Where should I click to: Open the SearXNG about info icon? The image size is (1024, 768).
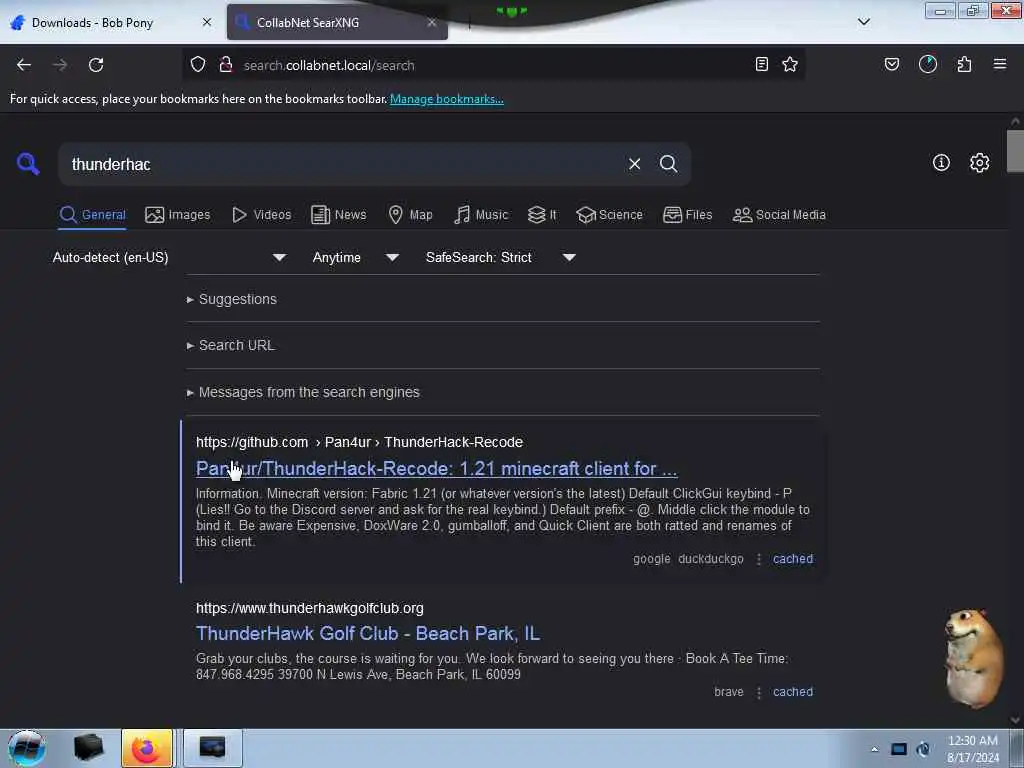point(941,163)
